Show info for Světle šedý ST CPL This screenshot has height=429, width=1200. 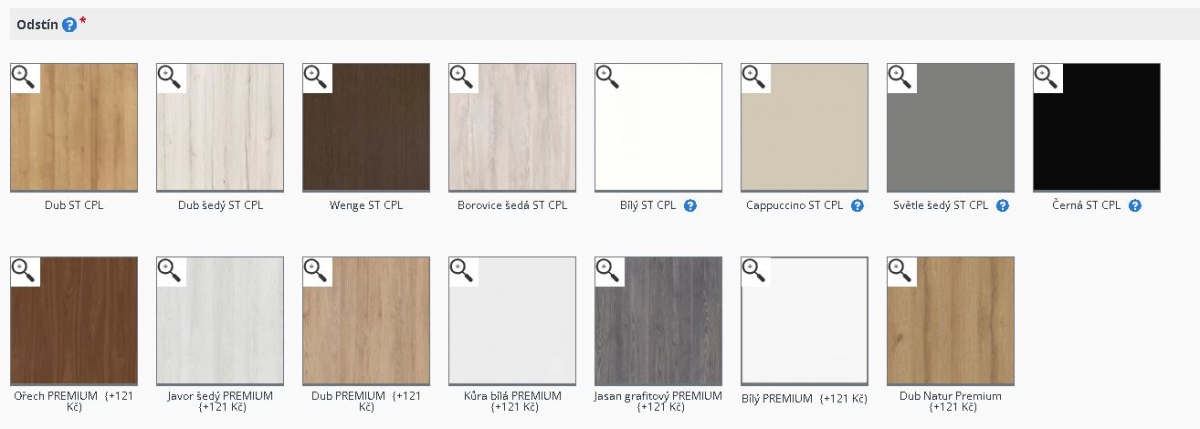1002,205
